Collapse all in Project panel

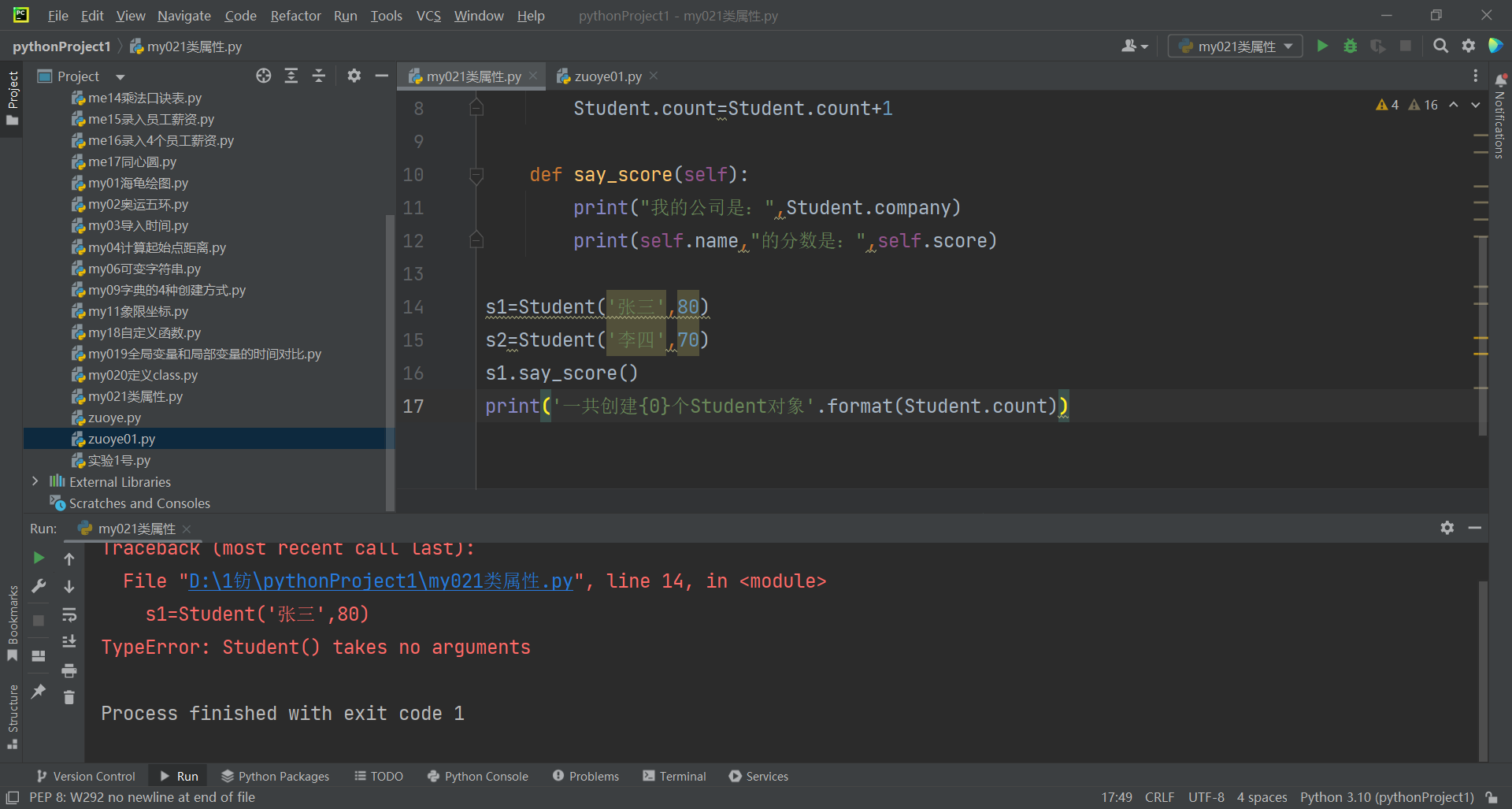[x=319, y=76]
